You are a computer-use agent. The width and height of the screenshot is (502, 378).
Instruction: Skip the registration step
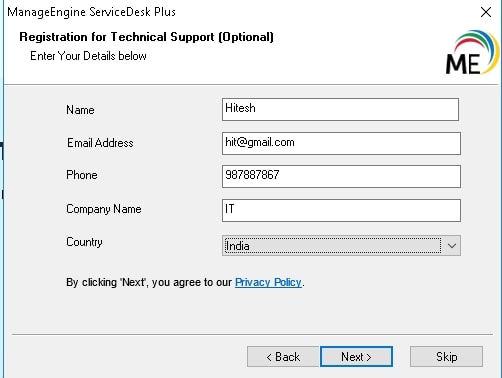coord(446,357)
